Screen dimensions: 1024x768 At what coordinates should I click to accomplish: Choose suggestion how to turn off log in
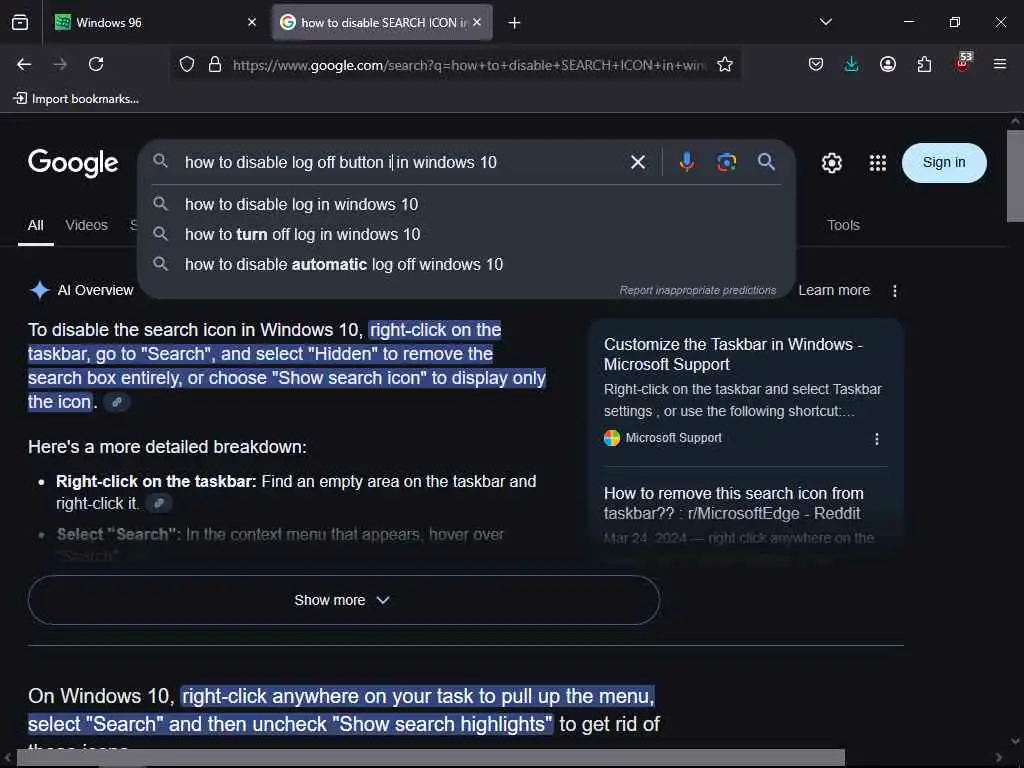click(x=466, y=234)
